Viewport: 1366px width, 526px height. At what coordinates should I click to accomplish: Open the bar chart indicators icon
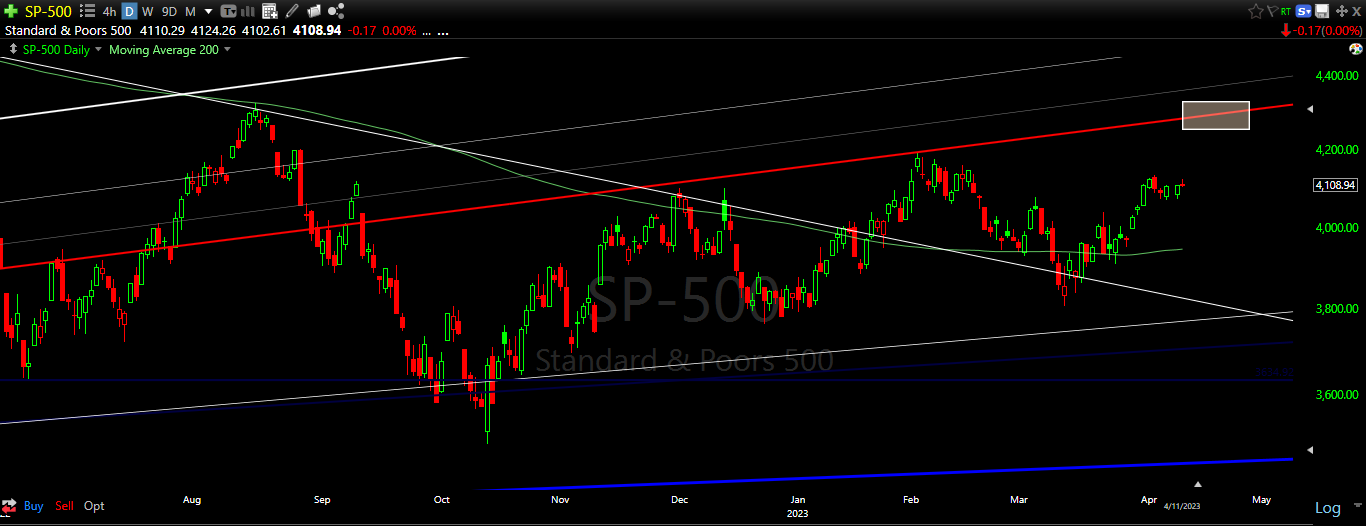247,11
